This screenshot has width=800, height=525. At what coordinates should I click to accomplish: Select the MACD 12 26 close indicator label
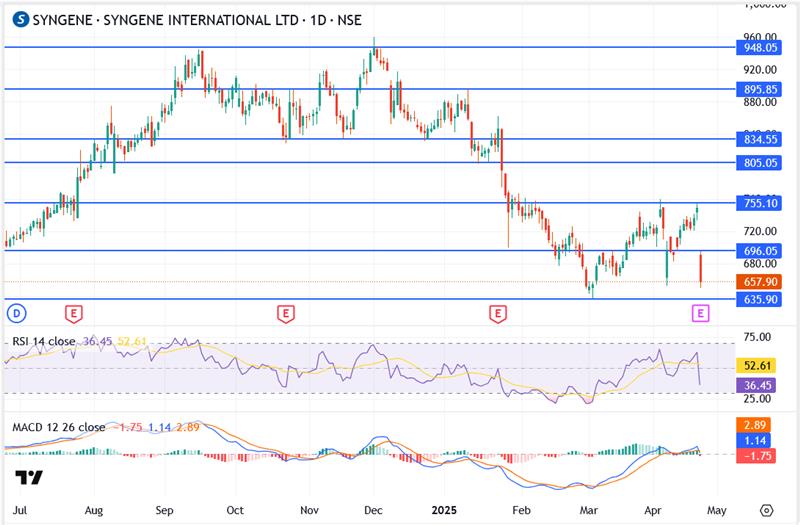58,427
